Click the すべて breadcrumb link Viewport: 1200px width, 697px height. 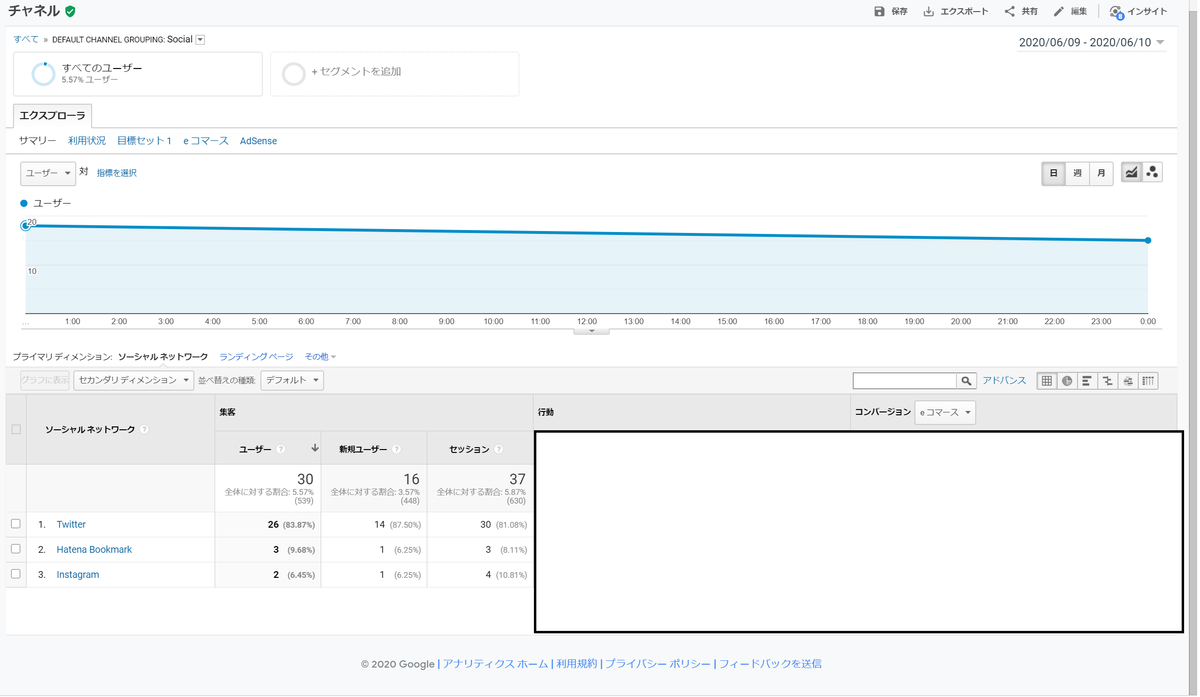(26, 39)
